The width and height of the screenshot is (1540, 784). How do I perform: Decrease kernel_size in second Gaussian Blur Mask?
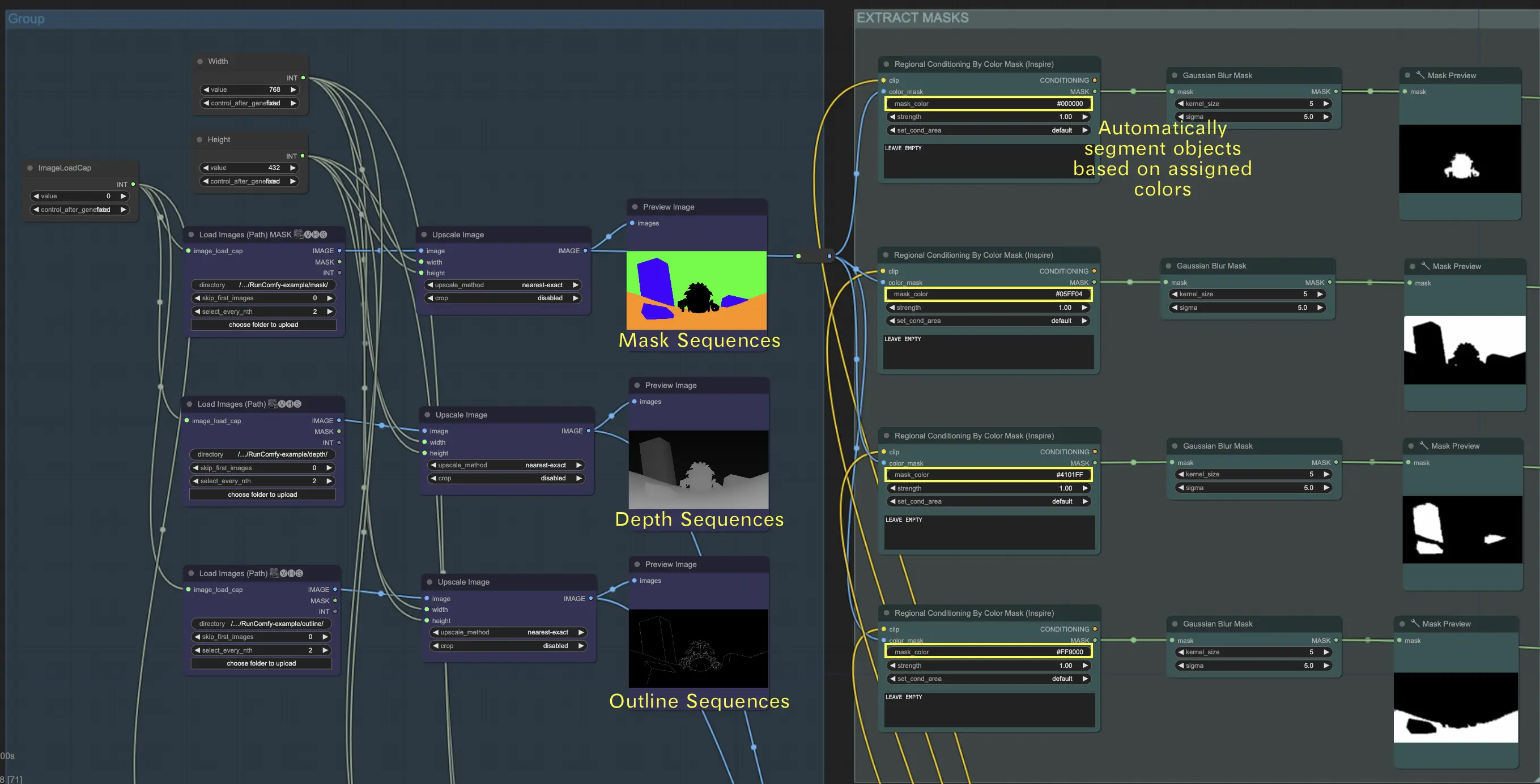pyautogui.click(x=1175, y=295)
